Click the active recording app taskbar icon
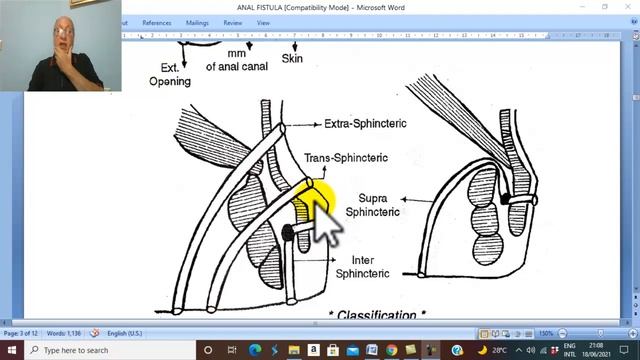Viewport: 640px width, 360px height. (431, 350)
